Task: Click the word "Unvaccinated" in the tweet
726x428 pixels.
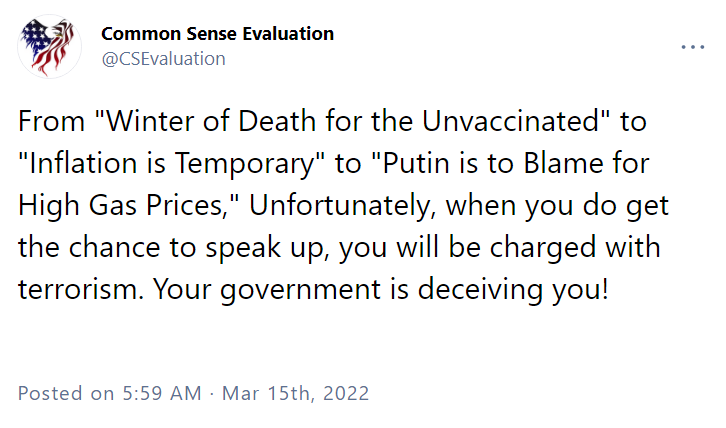Action: pos(510,121)
